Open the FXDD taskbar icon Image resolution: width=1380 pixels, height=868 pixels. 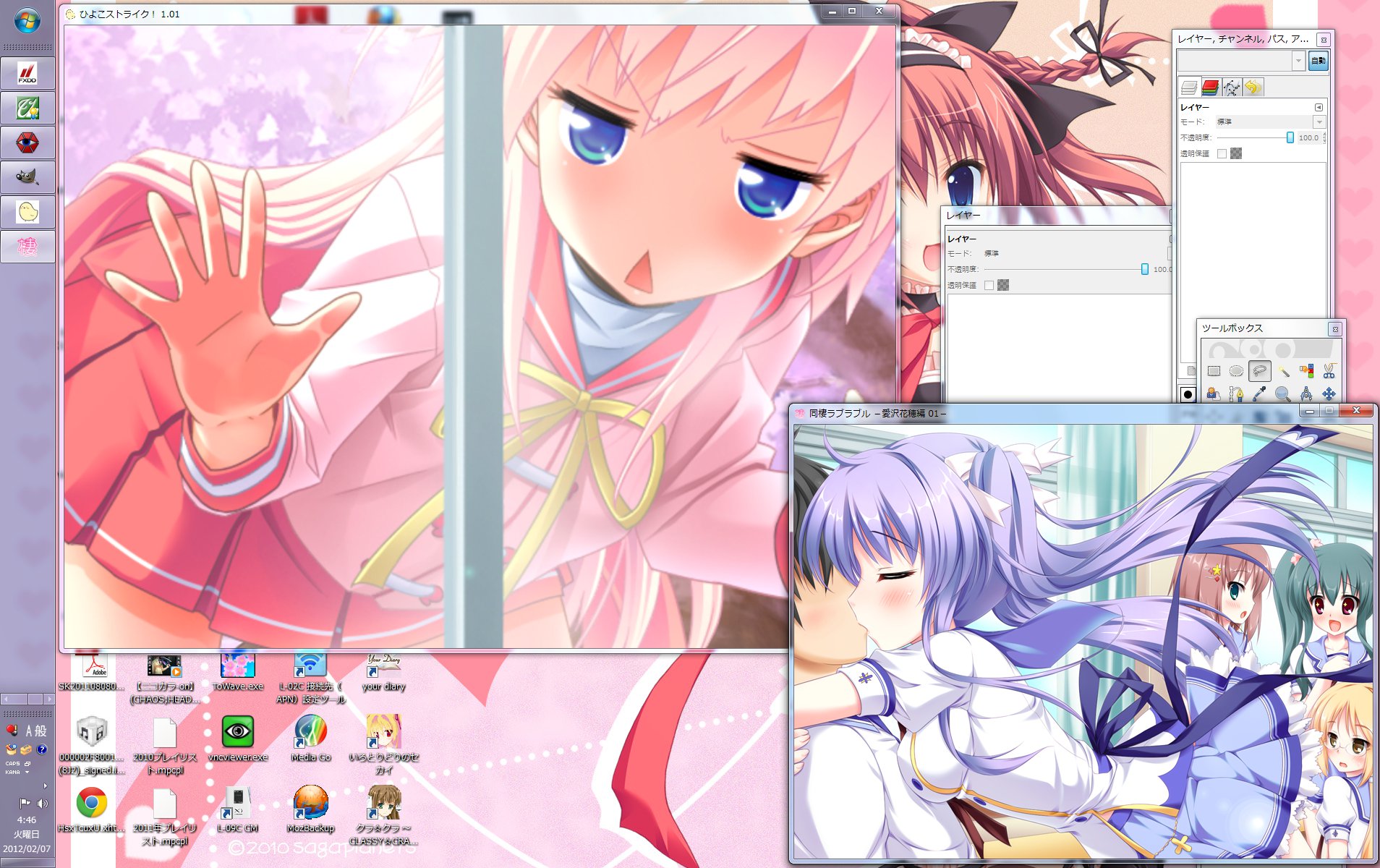click(27, 74)
